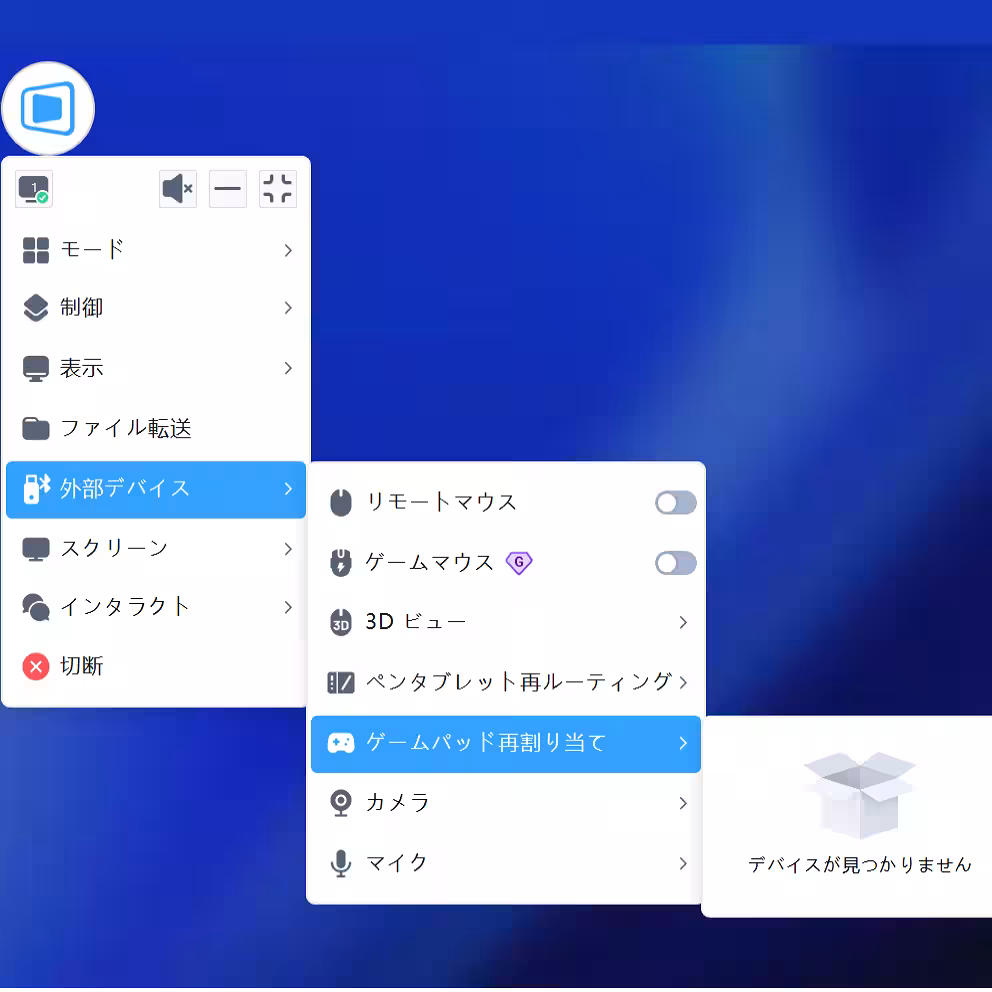Screen dimensions: 992x992
Task: Open ペンタブレット再ルーティング options
Action: pyautogui.click(x=500, y=682)
